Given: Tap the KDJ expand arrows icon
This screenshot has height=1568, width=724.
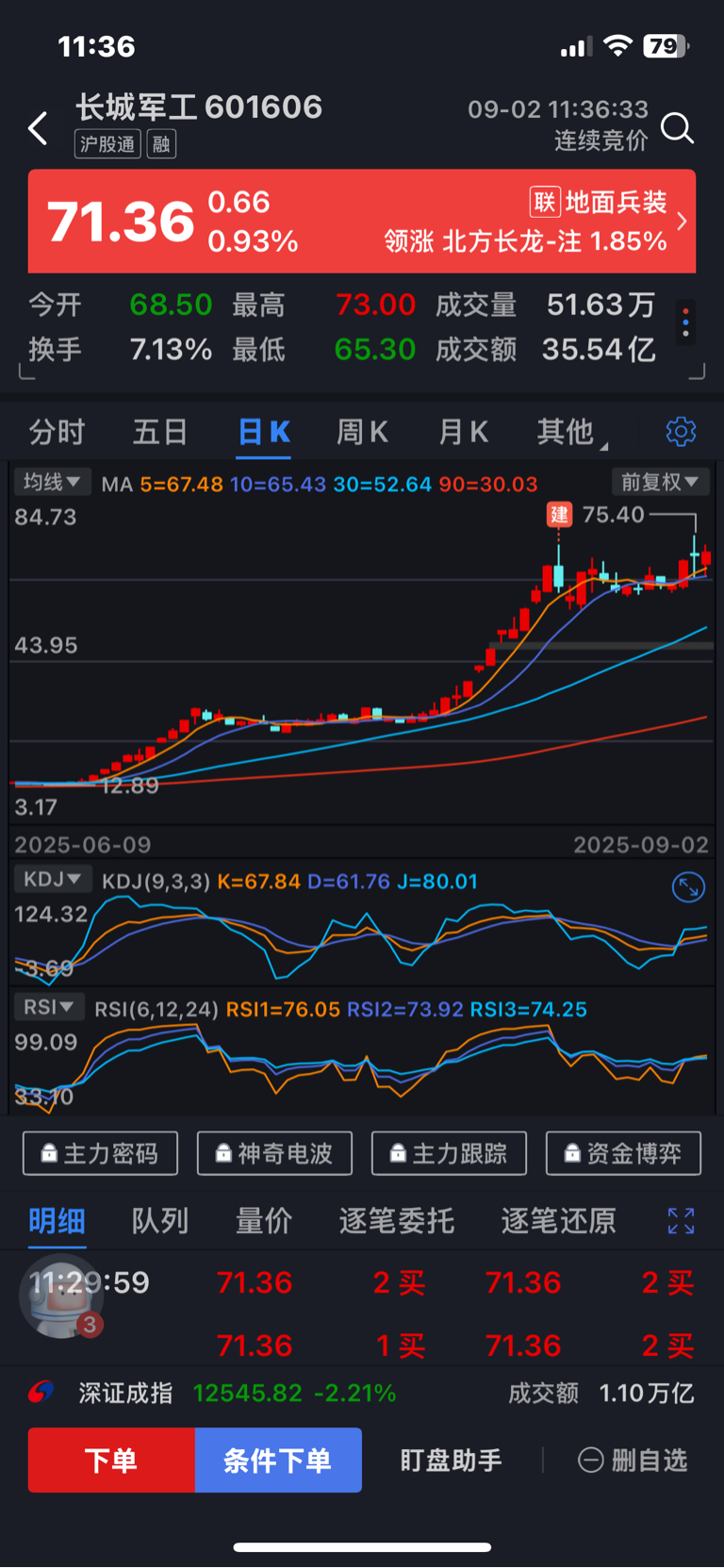Looking at the screenshot, I should [x=688, y=887].
